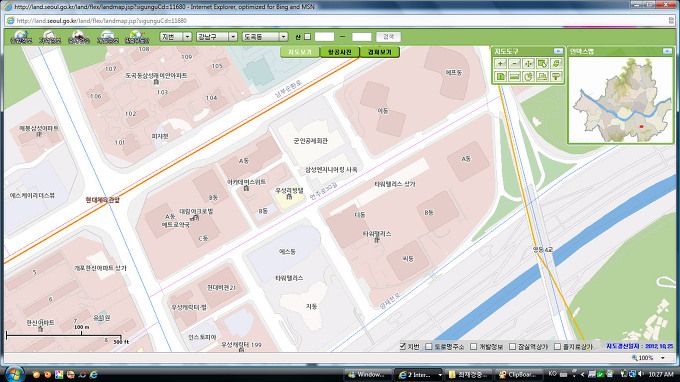
Task: Switch to the 겹쳐보기 overlay view tab
Action: (379, 52)
